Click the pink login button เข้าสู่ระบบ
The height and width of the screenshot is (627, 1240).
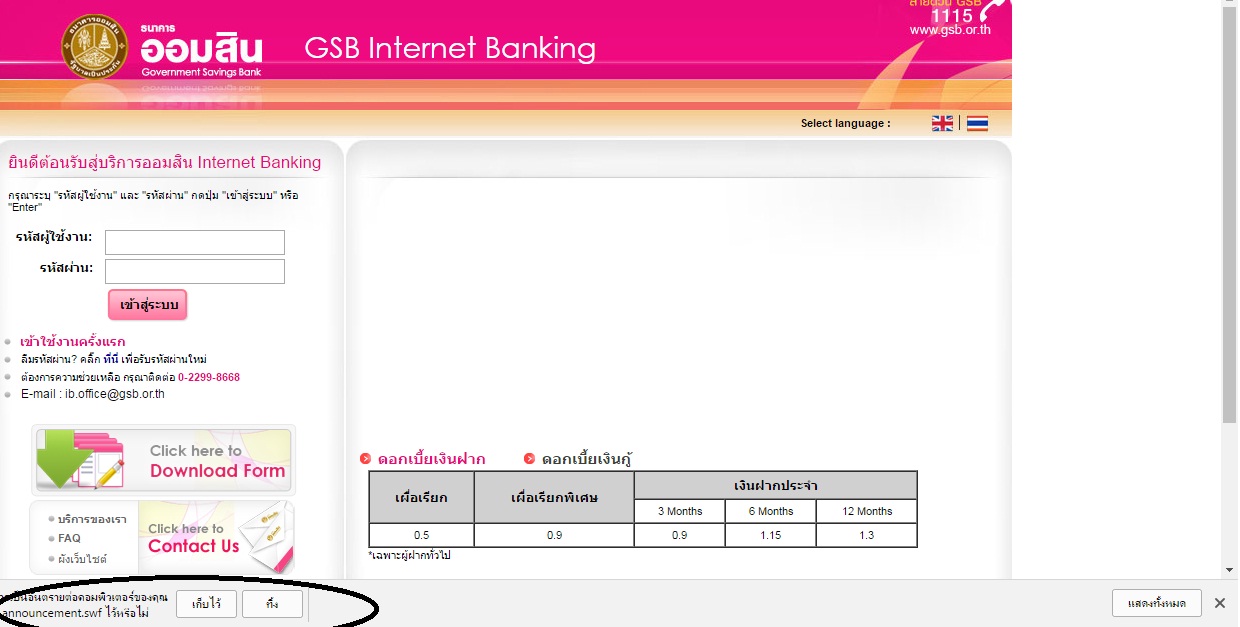pyautogui.click(x=148, y=305)
